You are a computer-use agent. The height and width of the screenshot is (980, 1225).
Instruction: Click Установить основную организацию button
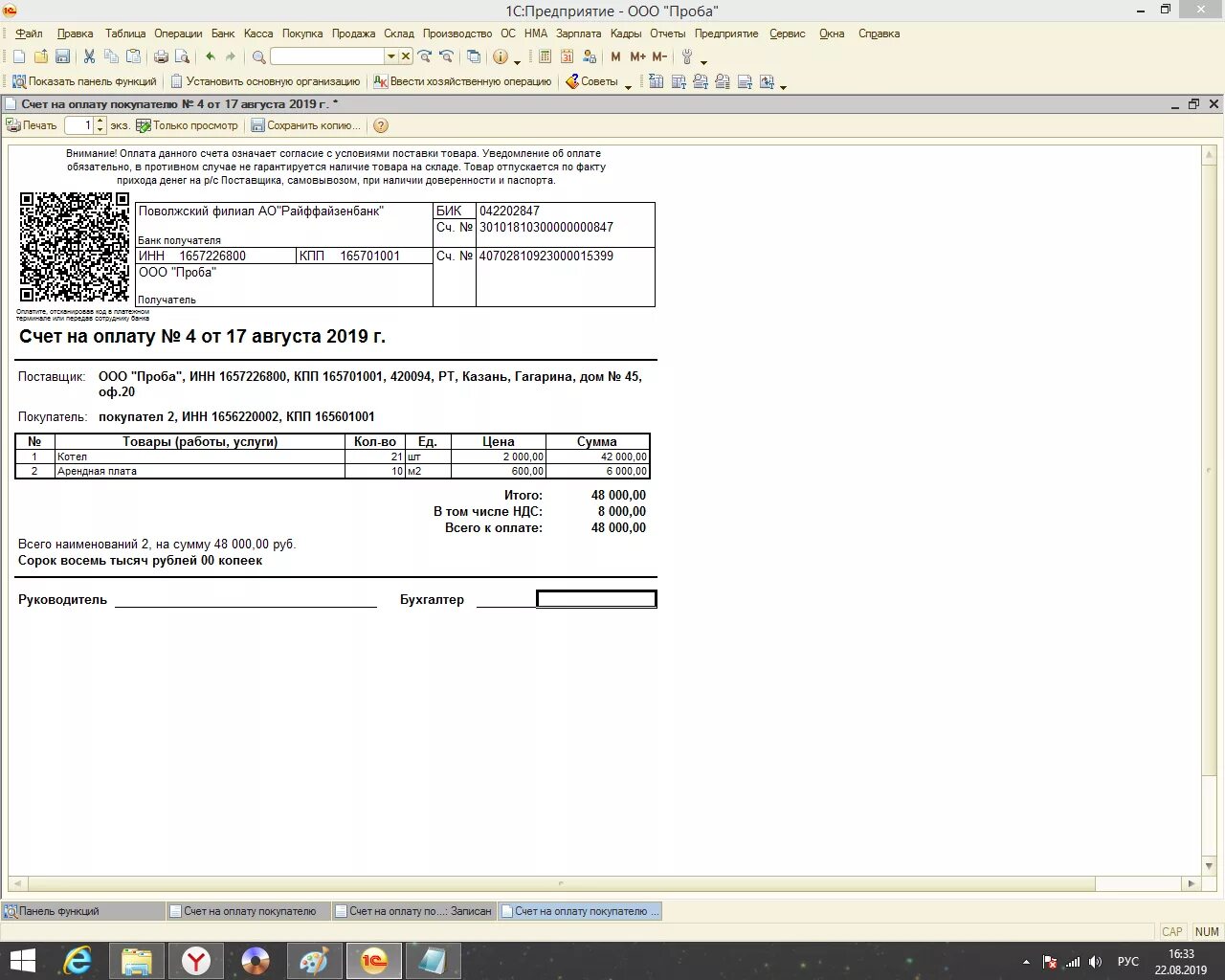click(x=265, y=81)
